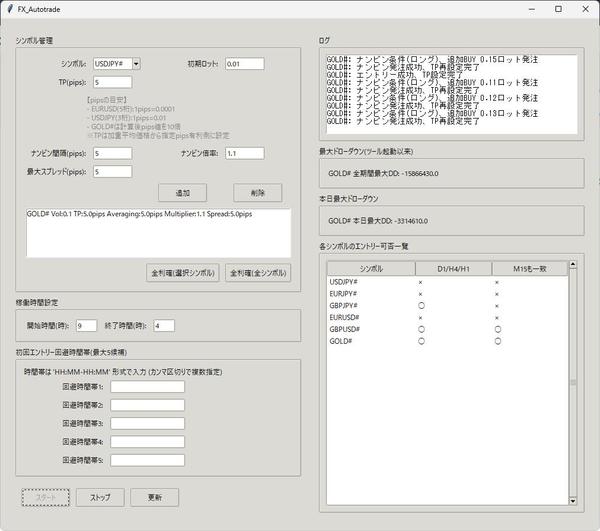Screen dimensions: 600x531
Task: Click scrollbar down arrow of entry table
Action: tap(573, 501)
